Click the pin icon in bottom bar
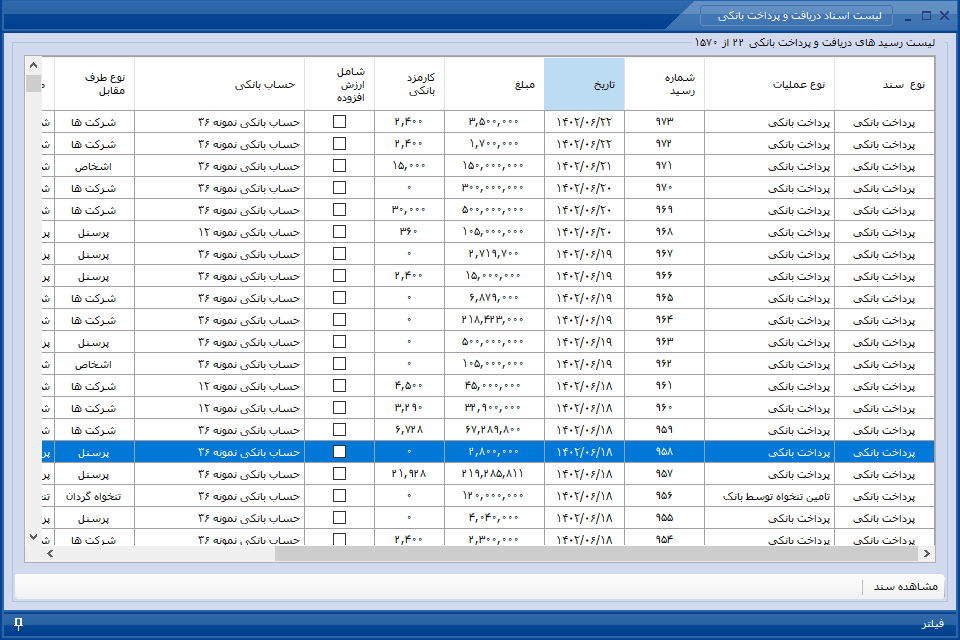960x640 pixels. tap(18, 623)
